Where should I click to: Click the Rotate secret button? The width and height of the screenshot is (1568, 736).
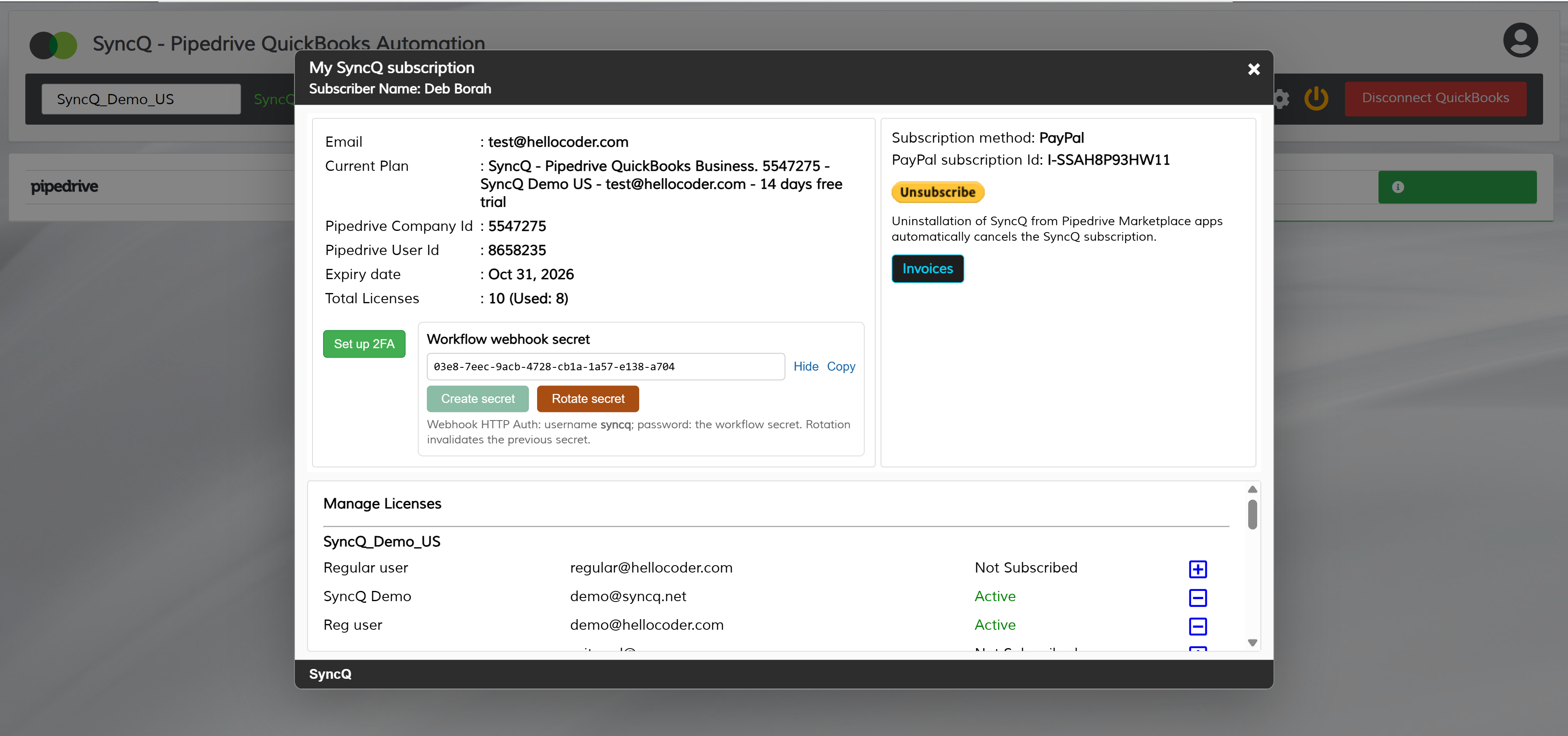pyautogui.click(x=587, y=398)
